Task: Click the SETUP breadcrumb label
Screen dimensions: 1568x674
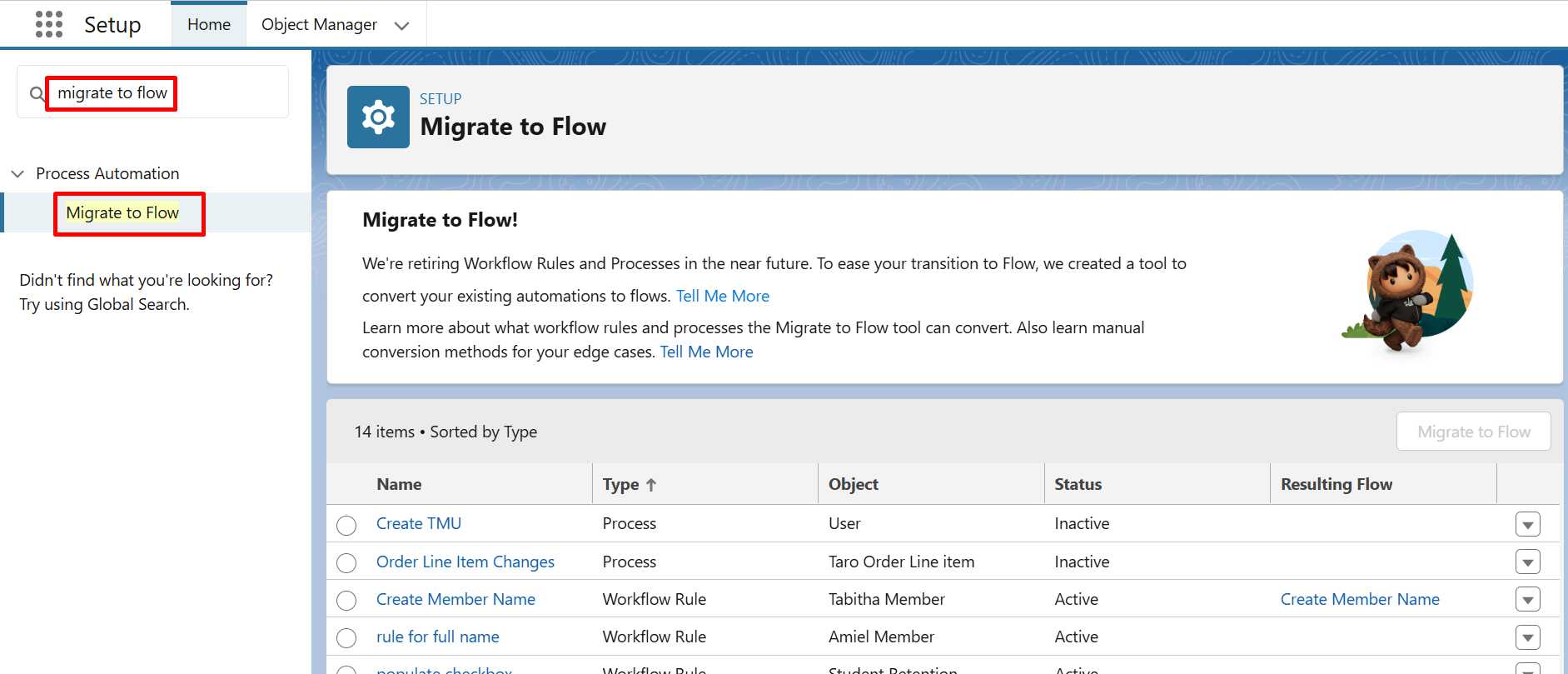Action: coord(441,98)
